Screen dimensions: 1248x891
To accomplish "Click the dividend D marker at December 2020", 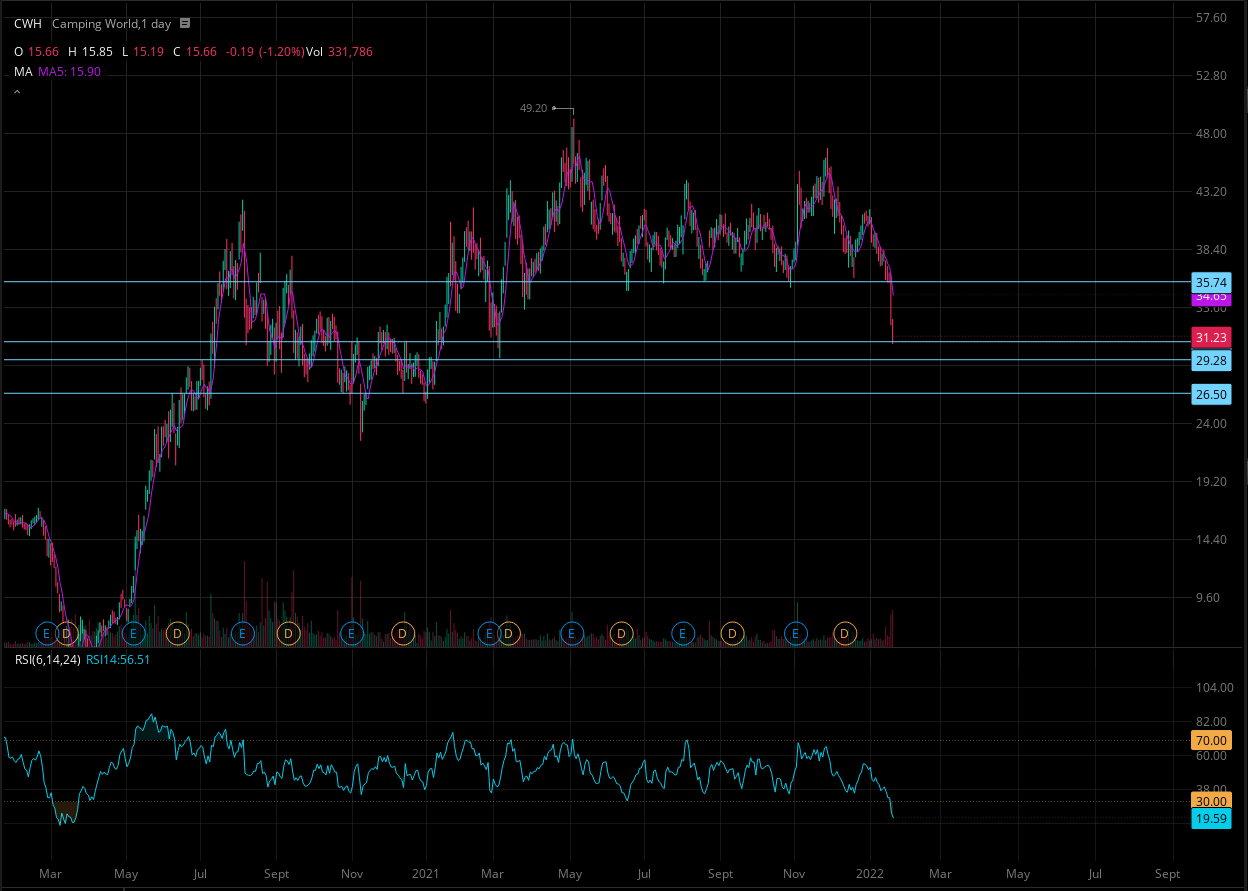I will point(403,633).
